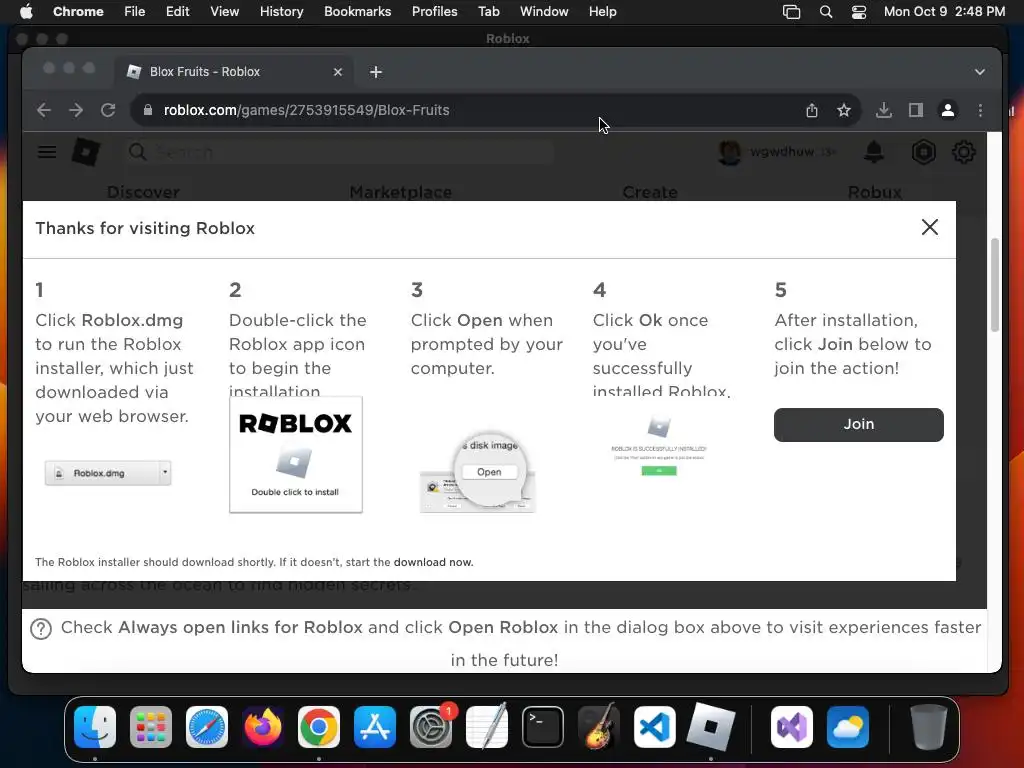Open the History menu
The width and height of the screenshot is (1024, 768).
pos(281,12)
